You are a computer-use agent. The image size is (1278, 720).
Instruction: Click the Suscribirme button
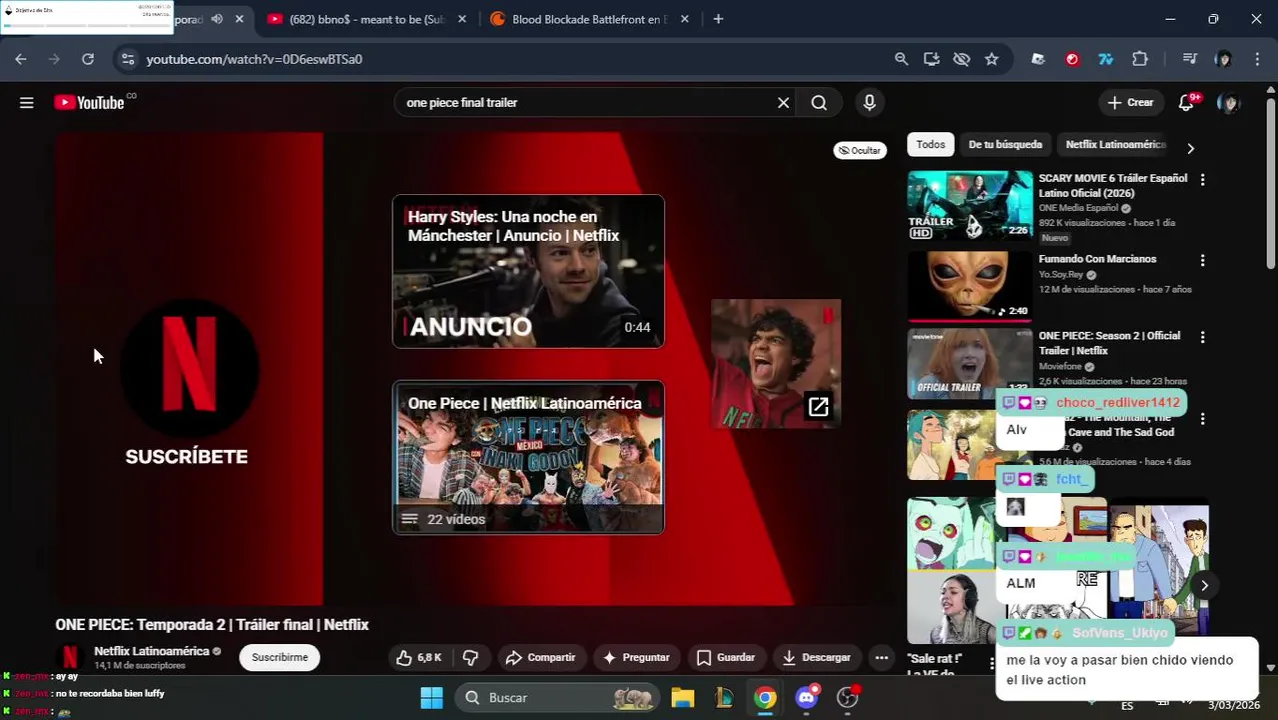(280, 657)
